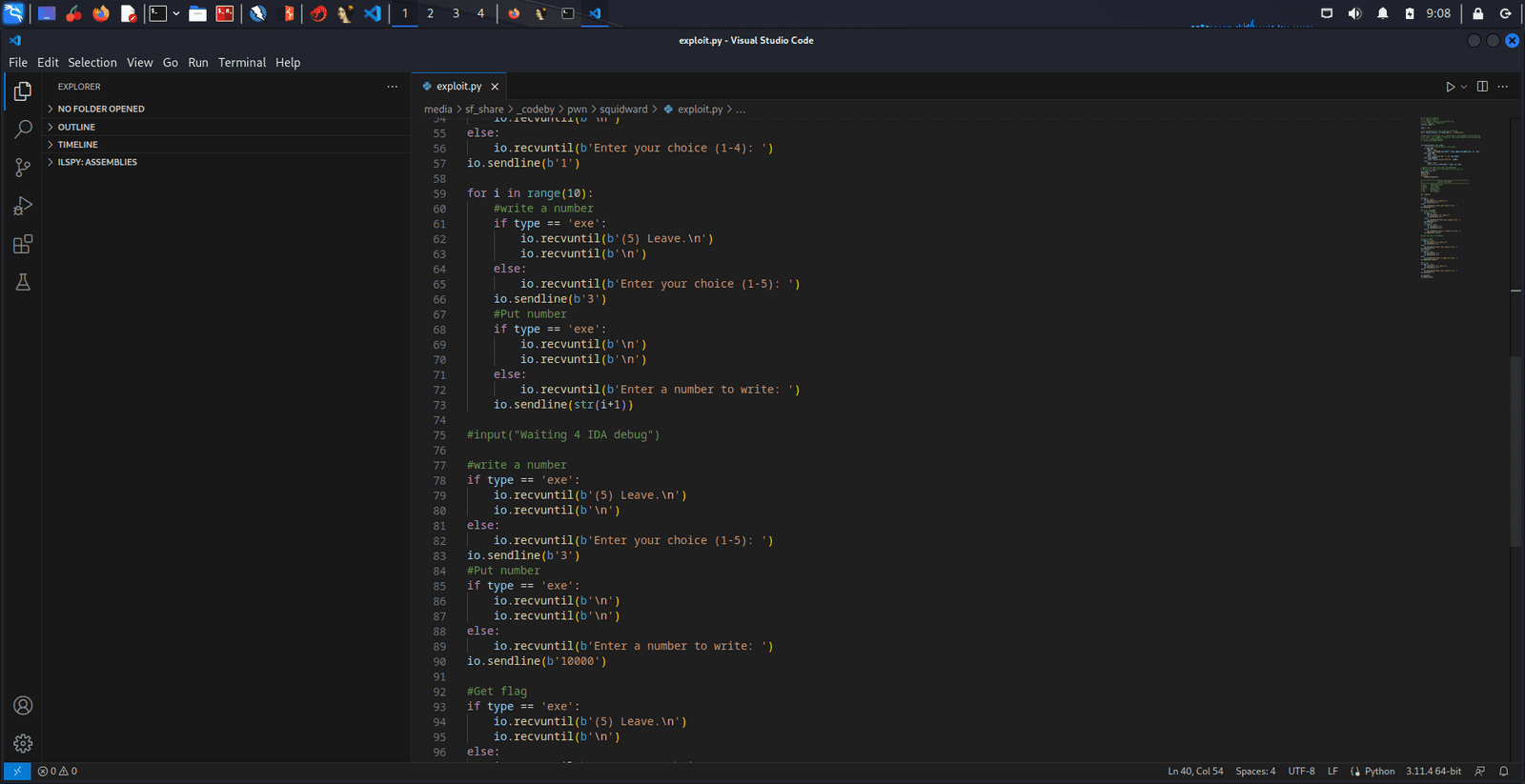Click the logout icon in the top panel
This screenshot has width=1525, height=784.
[1506, 13]
